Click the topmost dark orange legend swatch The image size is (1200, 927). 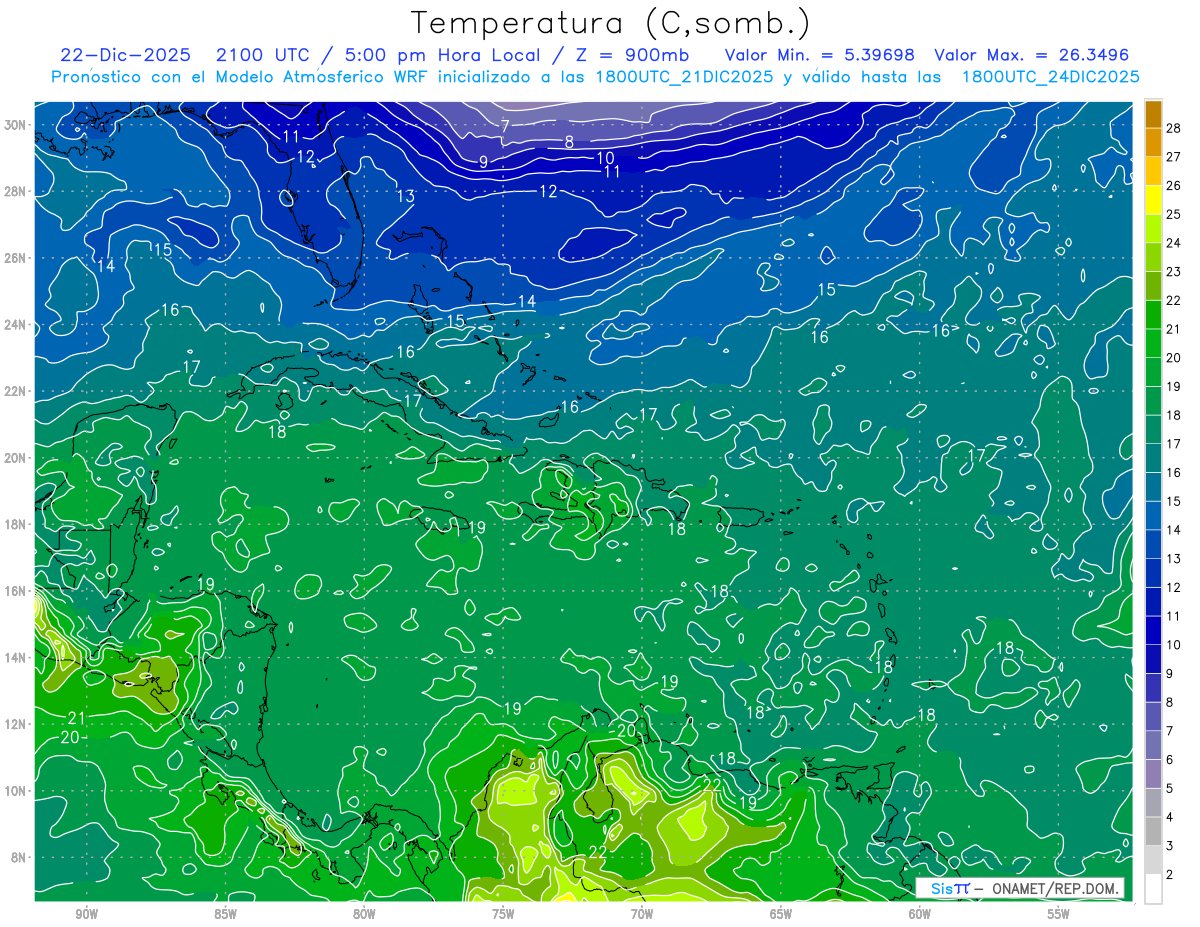(x=1154, y=114)
